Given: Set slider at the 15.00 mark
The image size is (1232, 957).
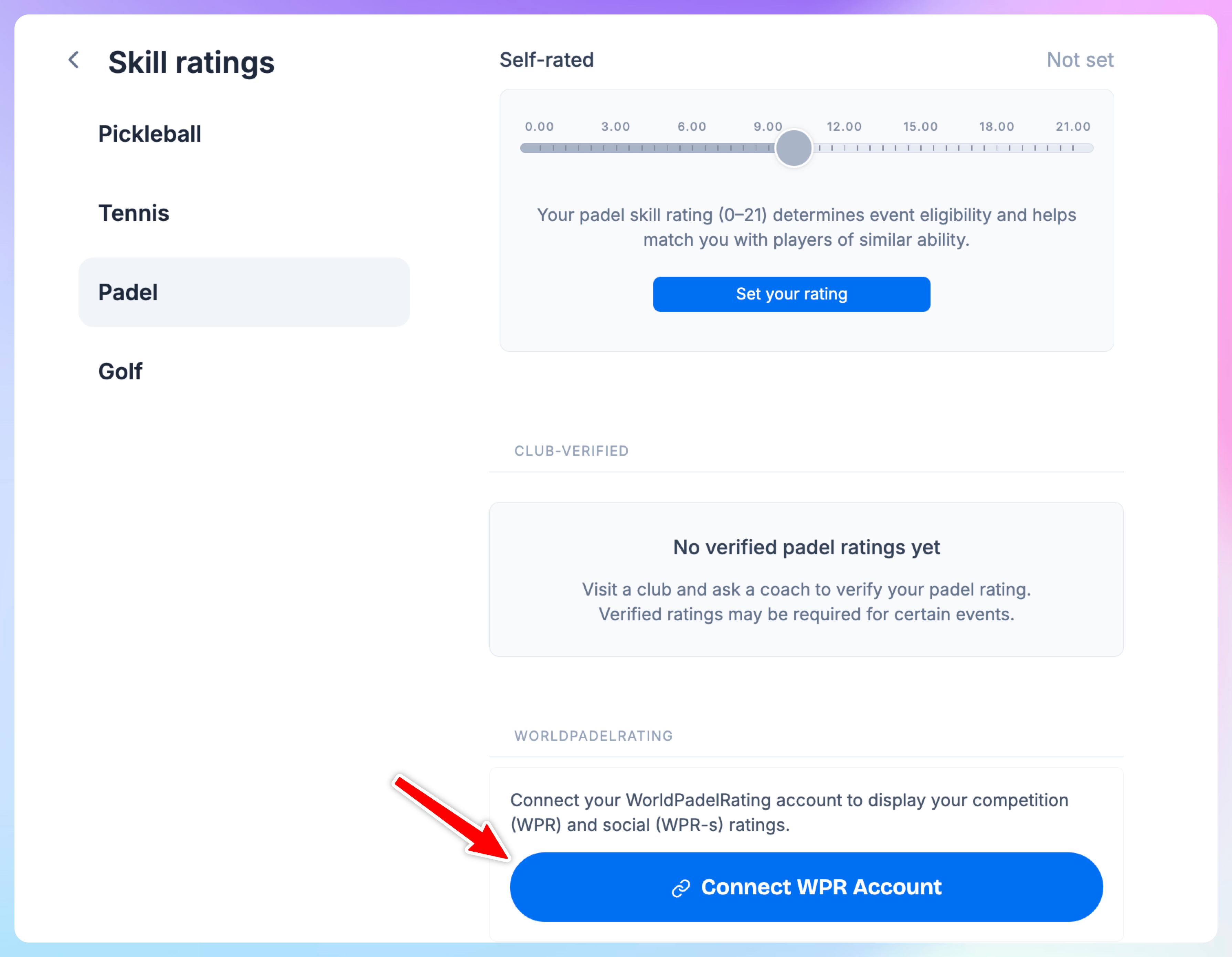Looking at the screenshot, I should pyautogui.click(x=921, y=148).
